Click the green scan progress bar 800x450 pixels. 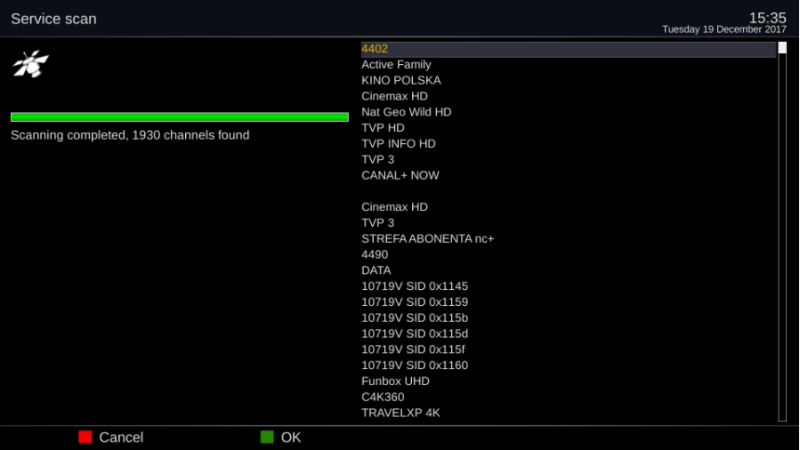point(180,117)
